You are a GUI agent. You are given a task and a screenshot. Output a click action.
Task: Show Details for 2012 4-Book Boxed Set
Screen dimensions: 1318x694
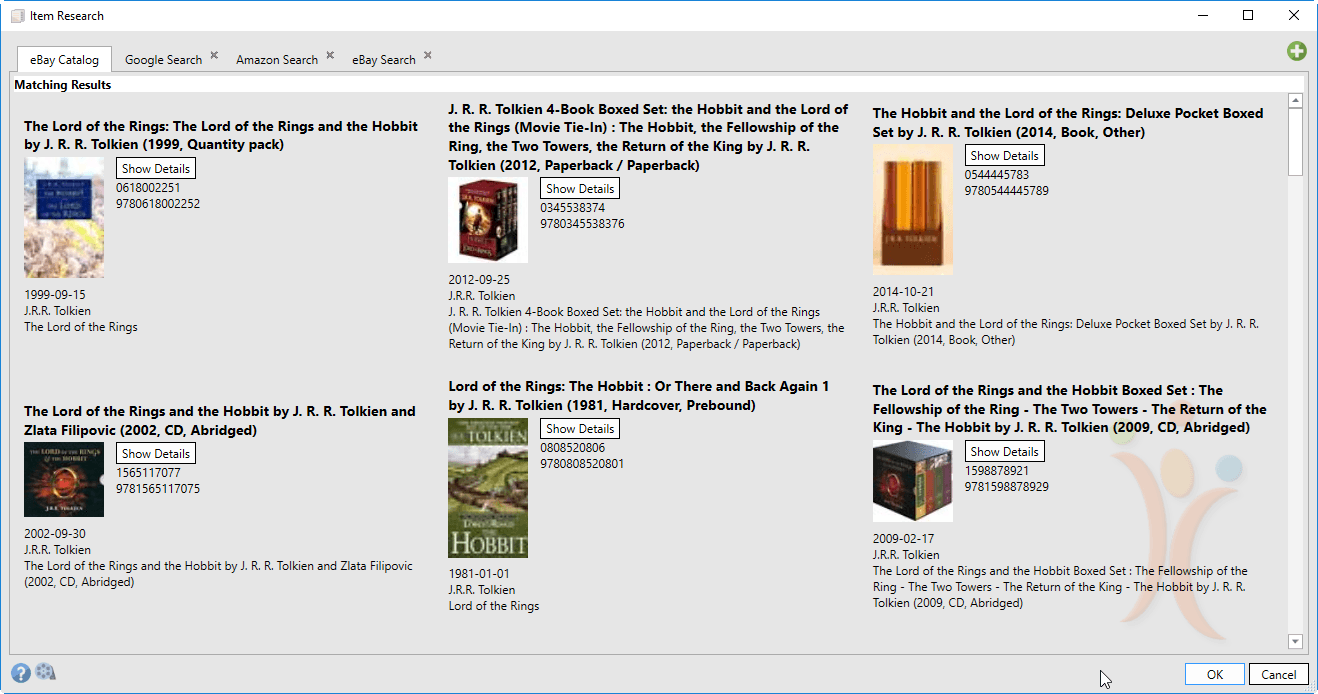[580, 188]
